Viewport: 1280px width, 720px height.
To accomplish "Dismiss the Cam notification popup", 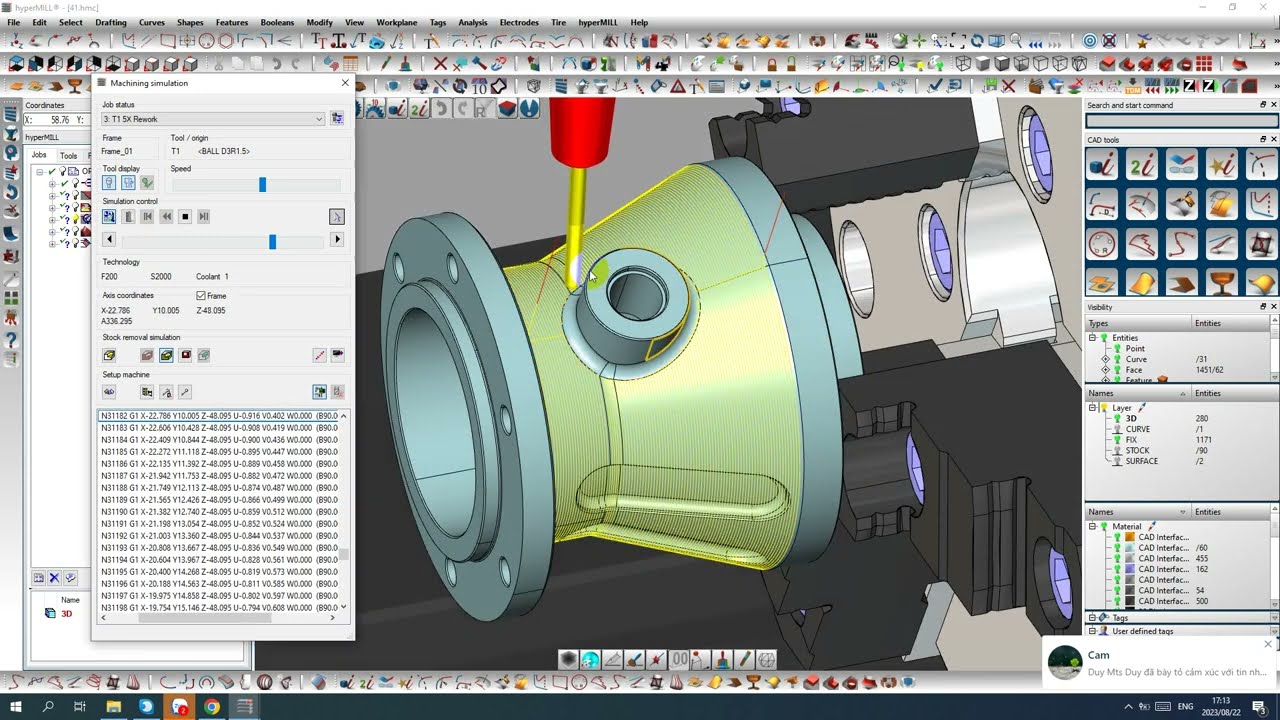I will coord(1268,644).
